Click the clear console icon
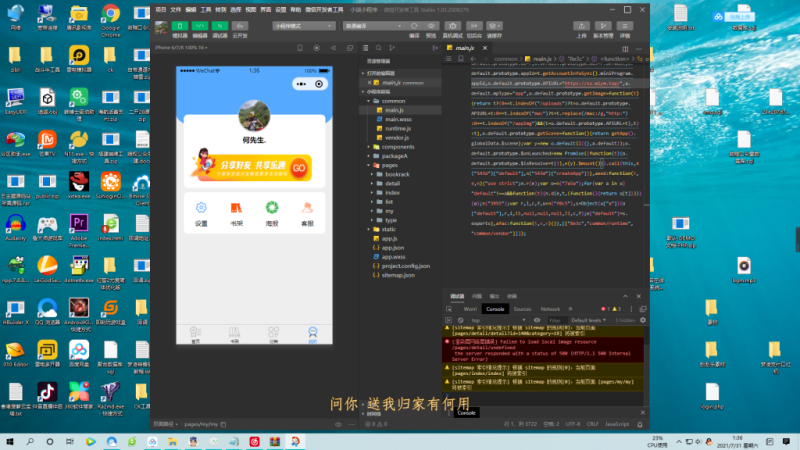This screenshot has width=800, height=450. click(461, 320)
